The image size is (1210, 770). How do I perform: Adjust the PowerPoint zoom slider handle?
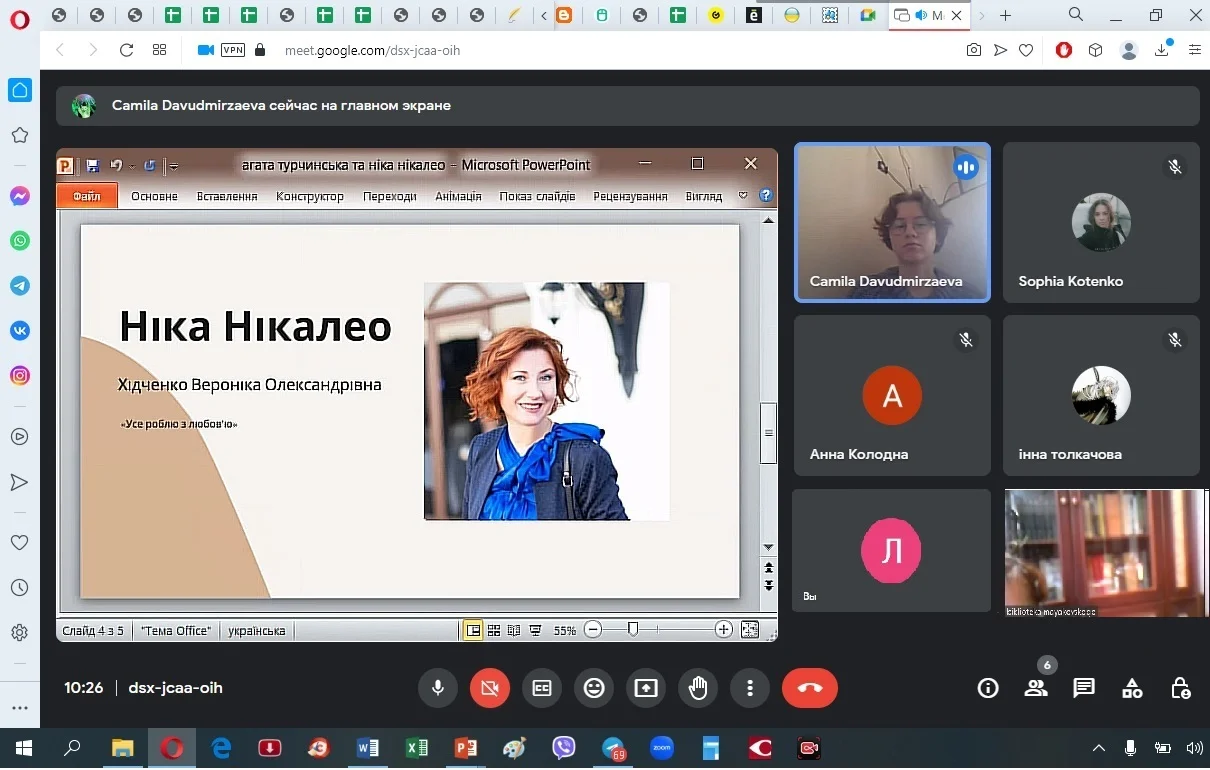(633, 629)
